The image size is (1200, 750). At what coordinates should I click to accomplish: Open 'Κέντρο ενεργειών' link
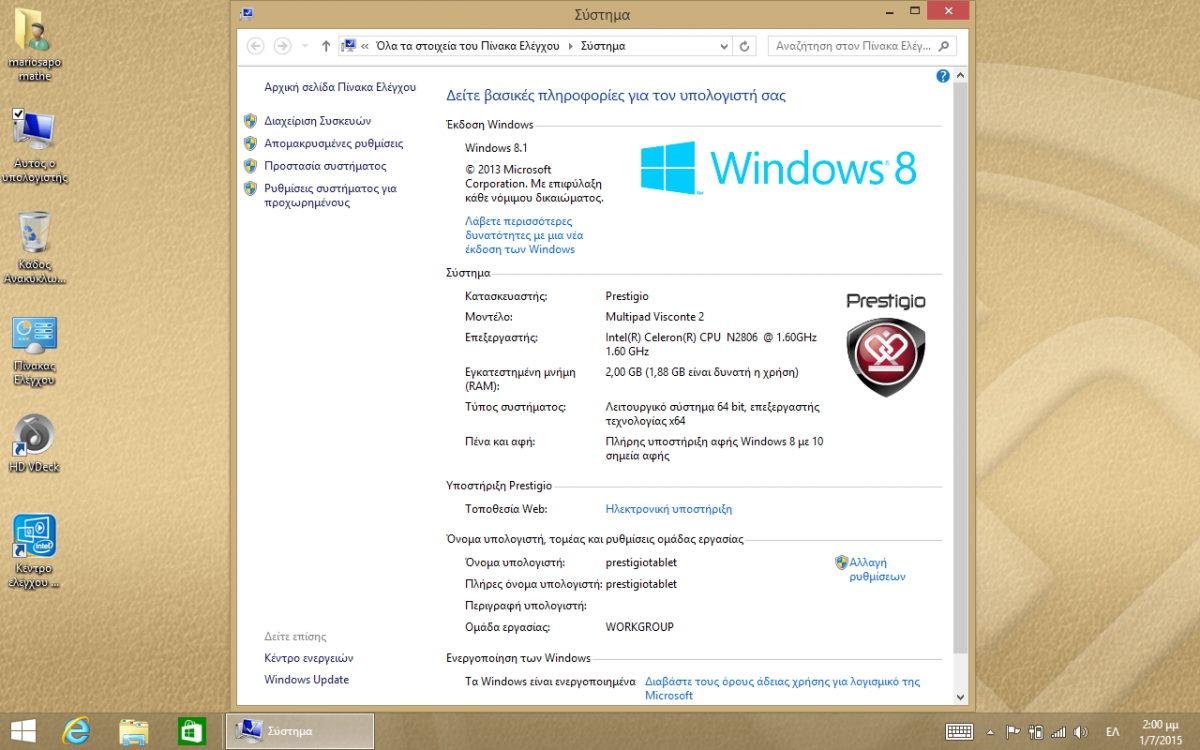pos(309,658)
